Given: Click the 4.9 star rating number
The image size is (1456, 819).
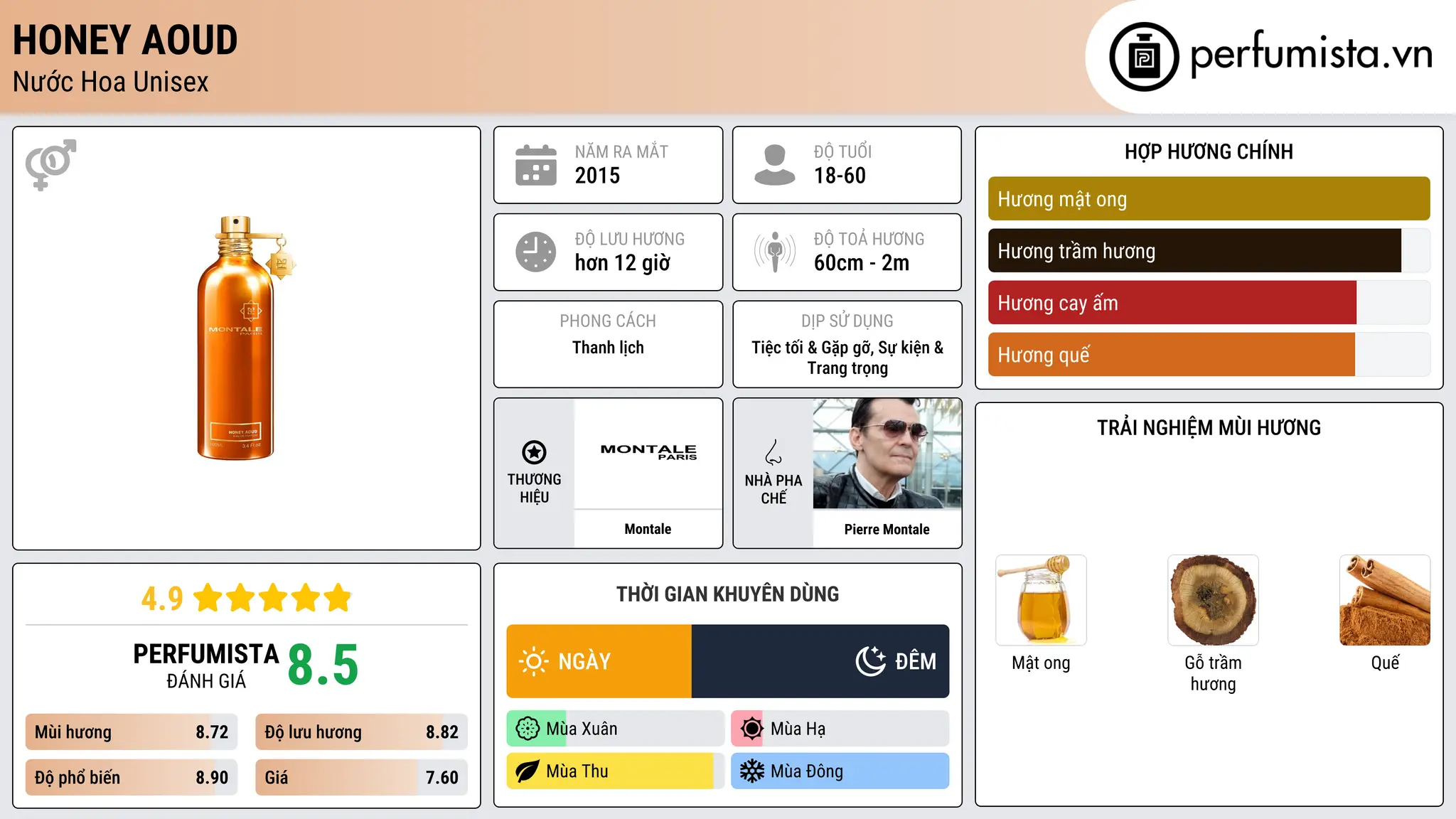Looking at the screenshot, I should coord(162,599).
